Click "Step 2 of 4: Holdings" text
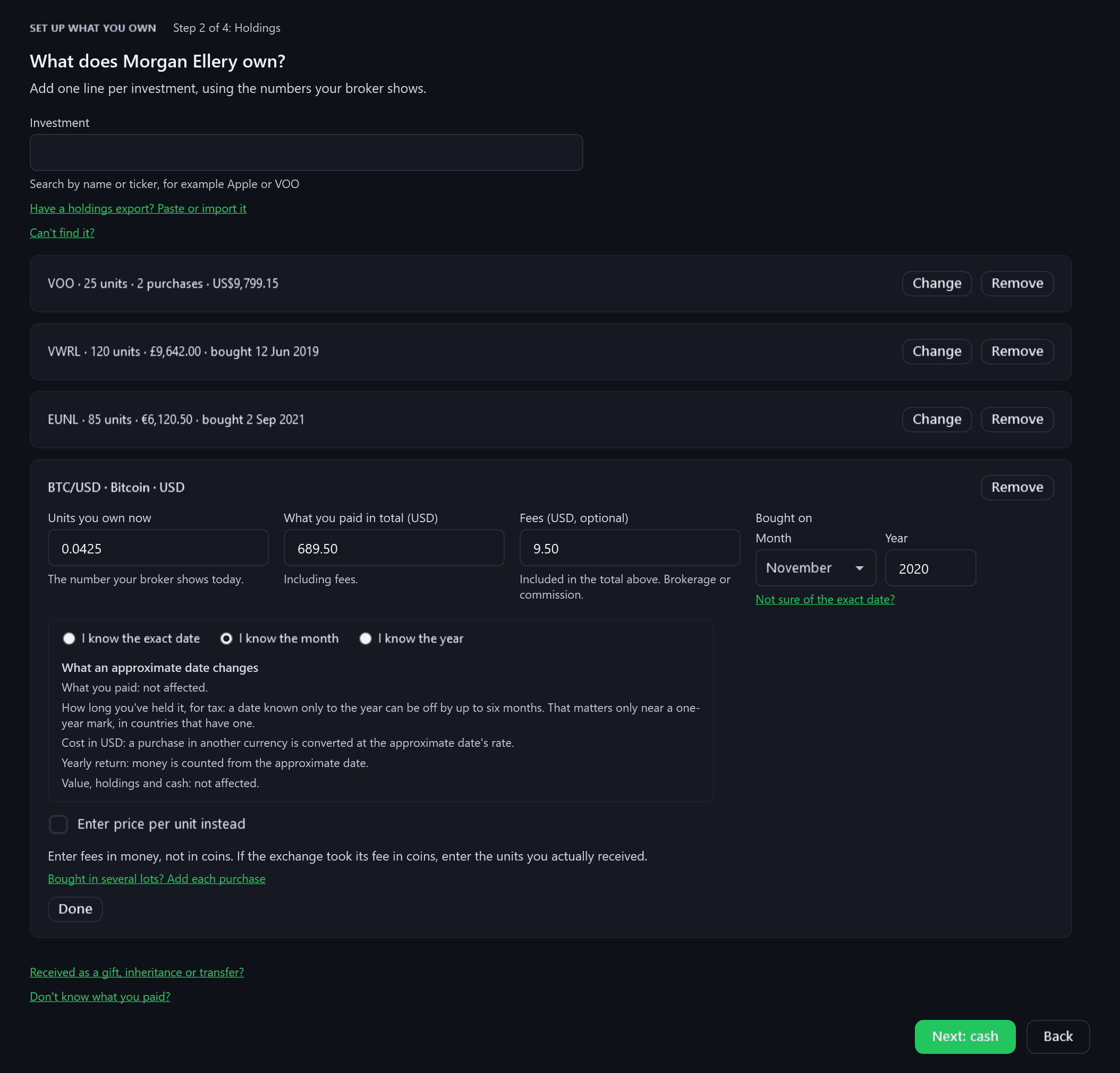 tap(226, 28)
